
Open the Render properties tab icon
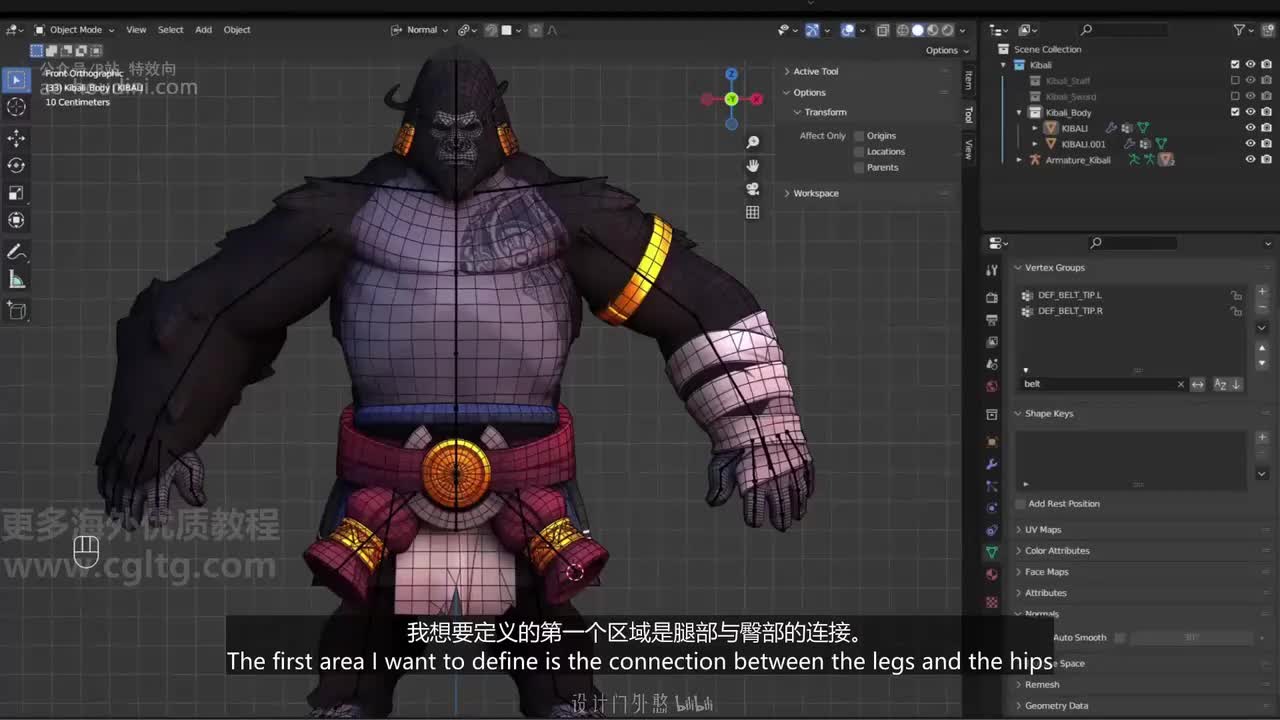pos(992,298)
